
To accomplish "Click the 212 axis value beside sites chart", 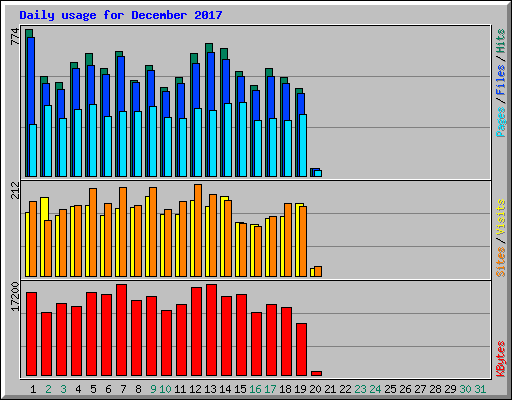I will (15, 190).
